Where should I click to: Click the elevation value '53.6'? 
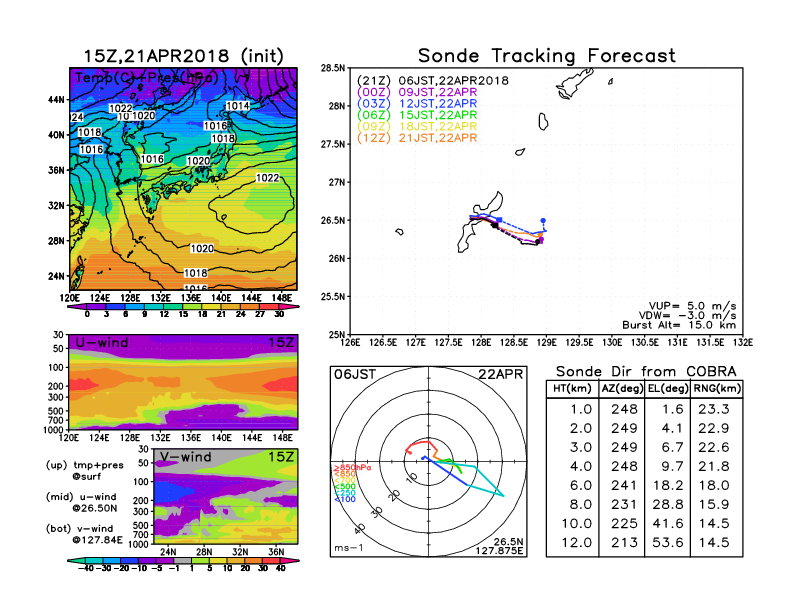pos(668,543)
